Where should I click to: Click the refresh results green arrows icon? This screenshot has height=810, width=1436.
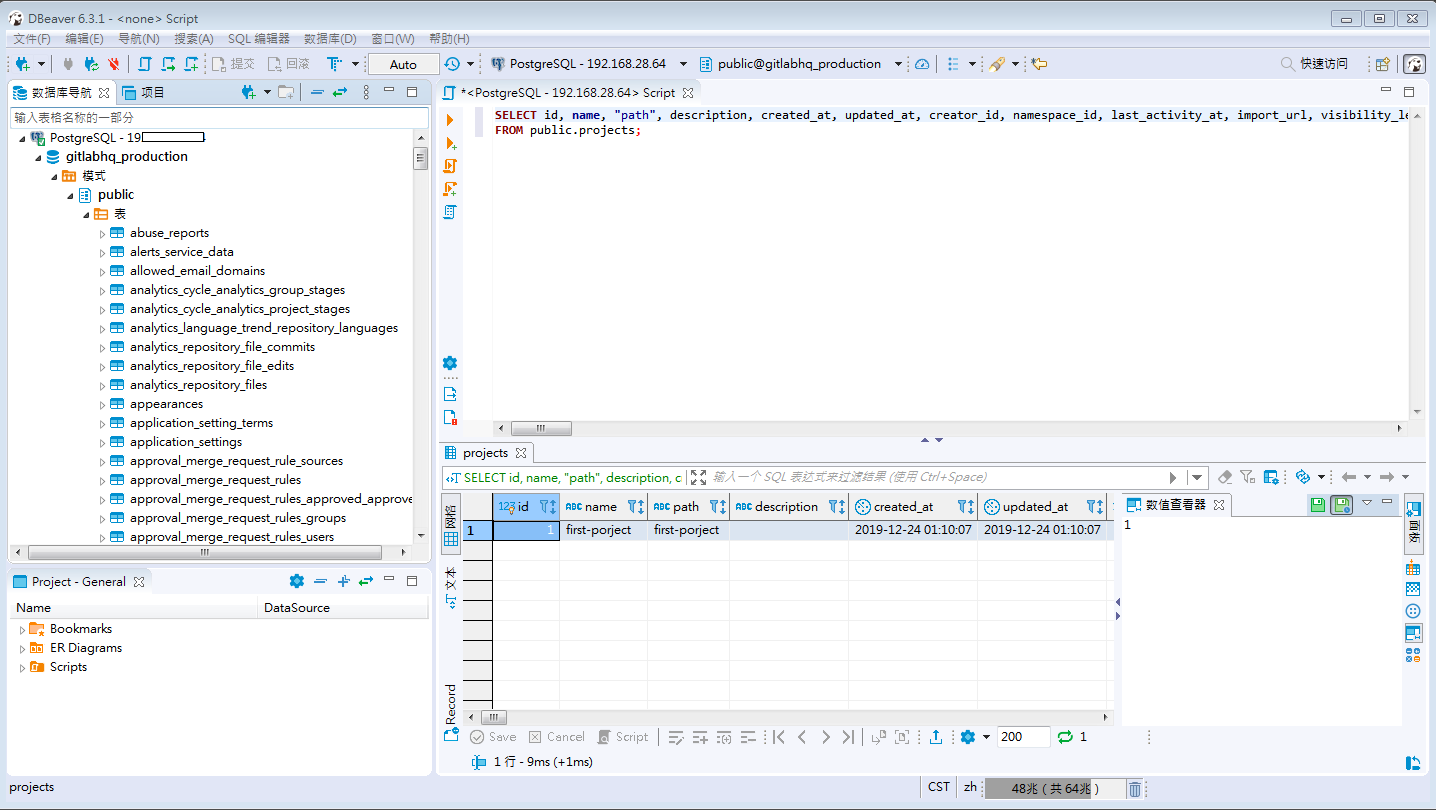[1065, 737]
